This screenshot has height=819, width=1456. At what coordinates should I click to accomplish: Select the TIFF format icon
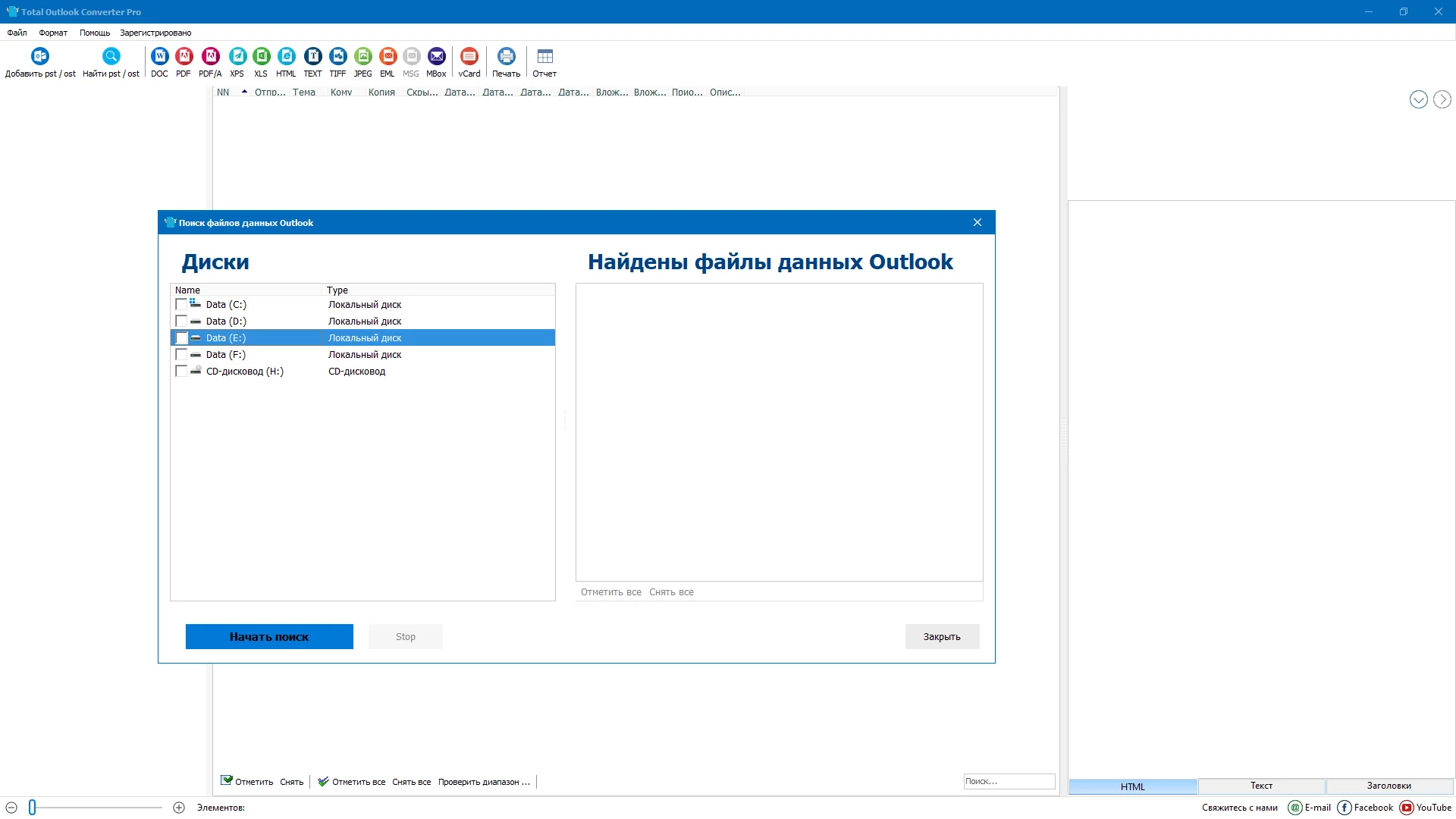337,56
